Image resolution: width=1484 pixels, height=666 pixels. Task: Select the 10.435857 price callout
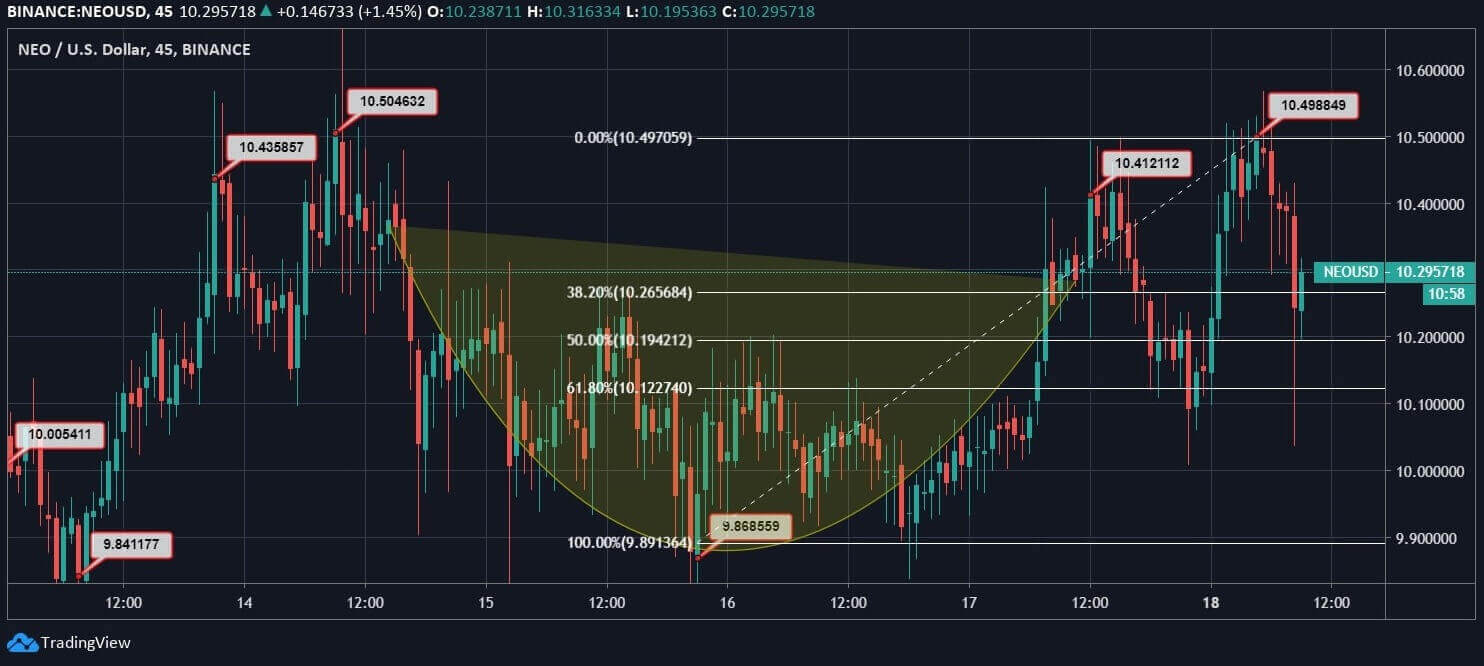point(272,147)
